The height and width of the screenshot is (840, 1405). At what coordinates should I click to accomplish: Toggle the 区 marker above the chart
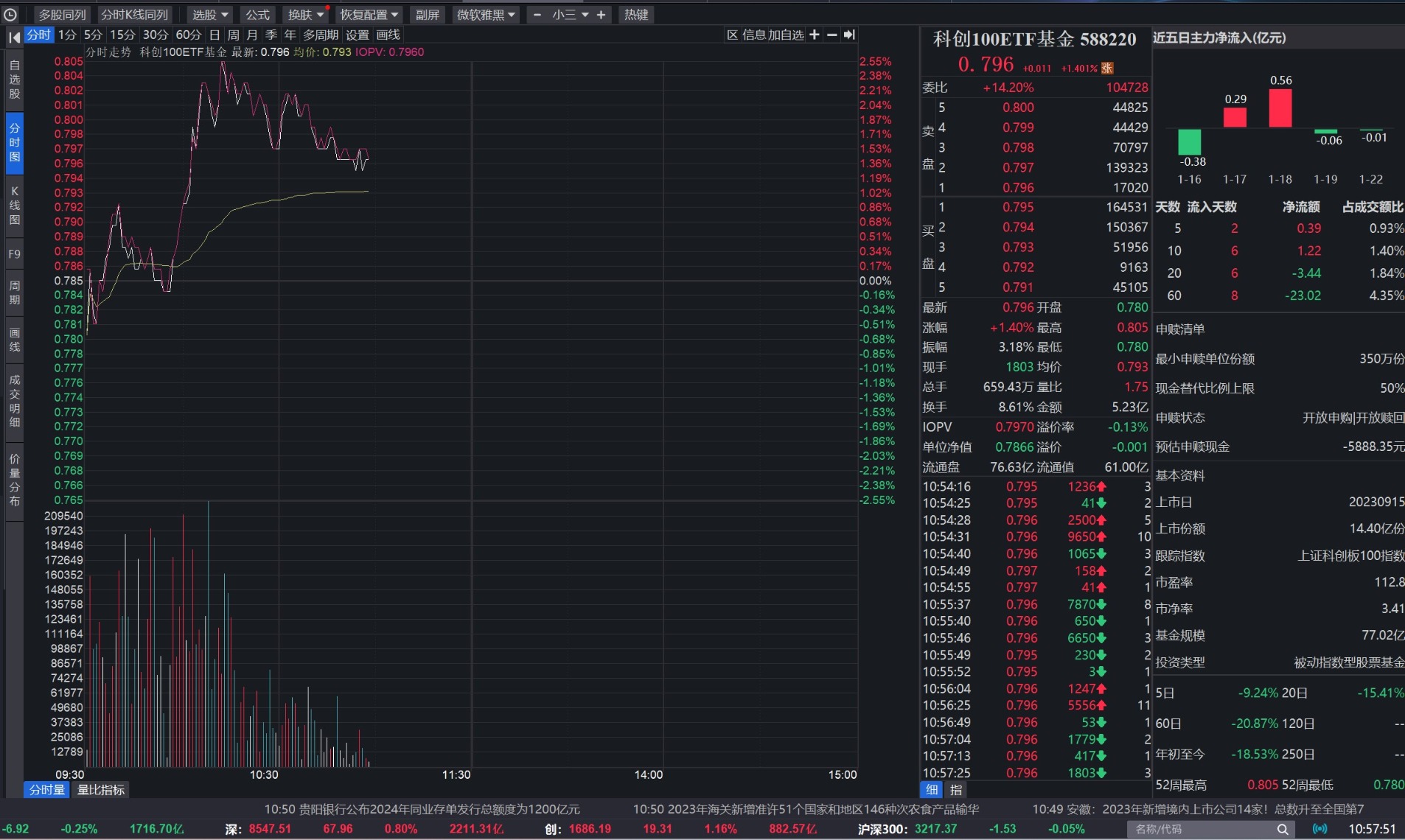731,35
